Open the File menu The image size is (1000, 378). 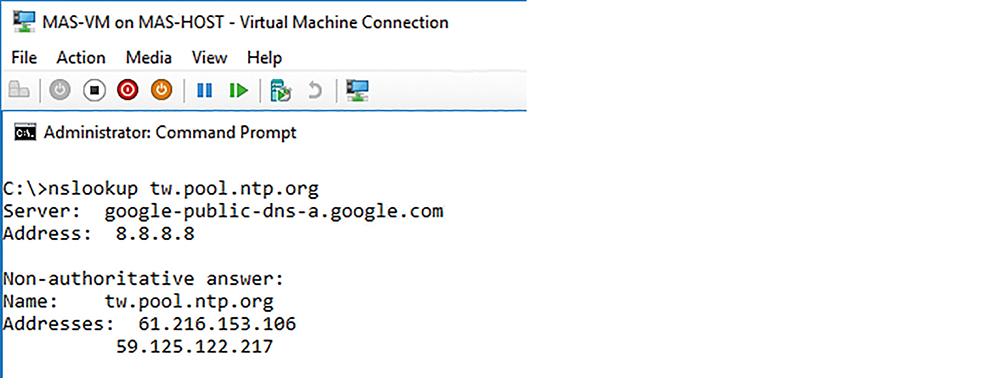(x=24, y=58)
